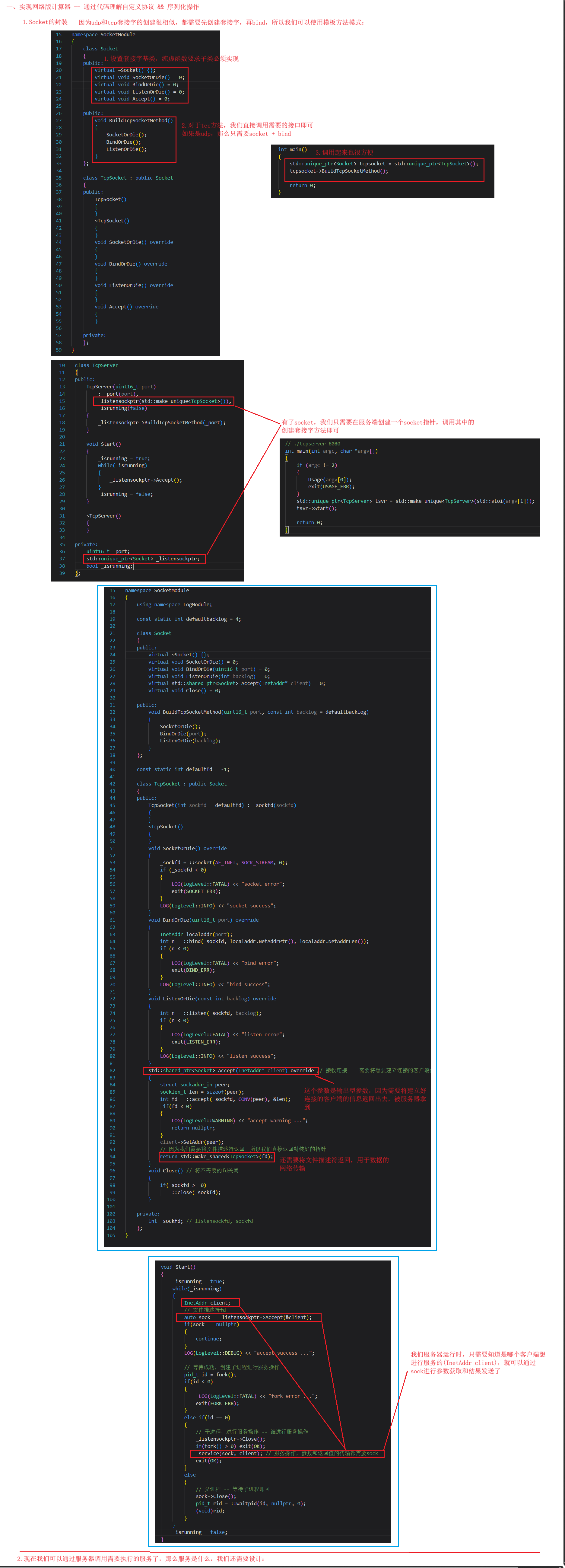This screenshot has width=565, height=1568.
Task: Open the large full SocketModule implementation code image
Action: [x=268, y=916]
